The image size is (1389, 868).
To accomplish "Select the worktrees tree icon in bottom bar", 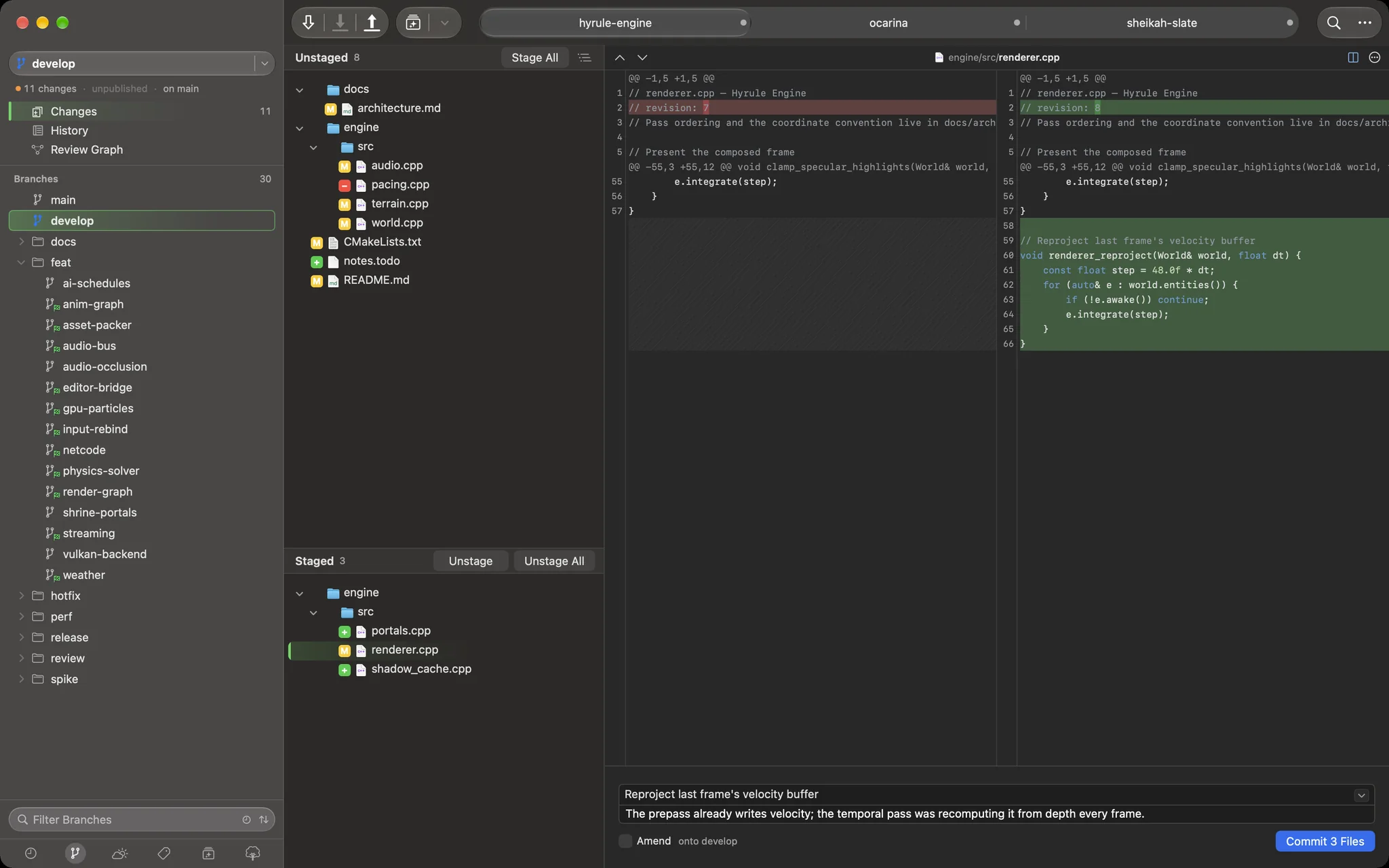I will 253,853.
